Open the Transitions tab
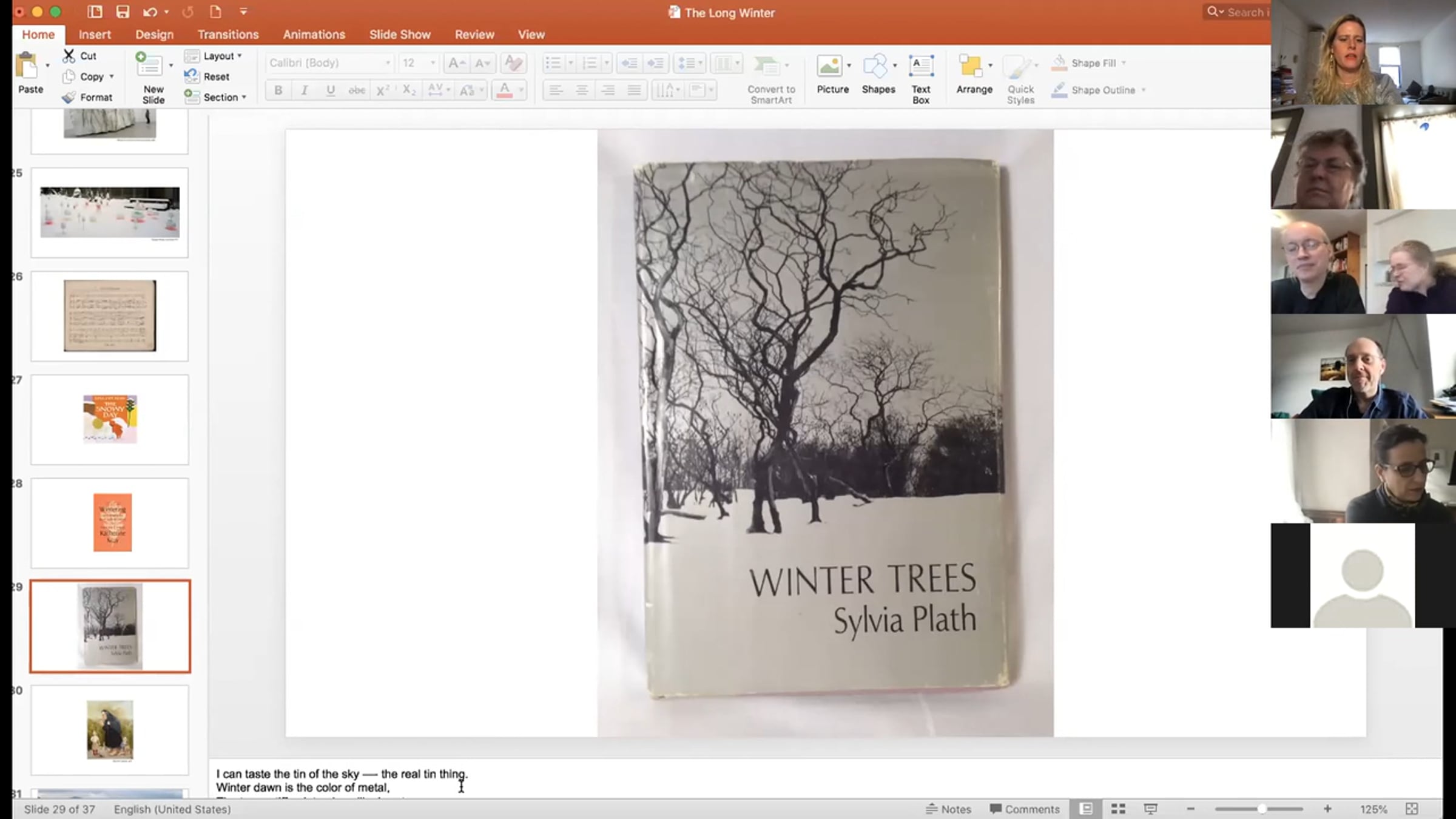The image size is (1456, 819). pyautogui.click(x=227, y=35)
